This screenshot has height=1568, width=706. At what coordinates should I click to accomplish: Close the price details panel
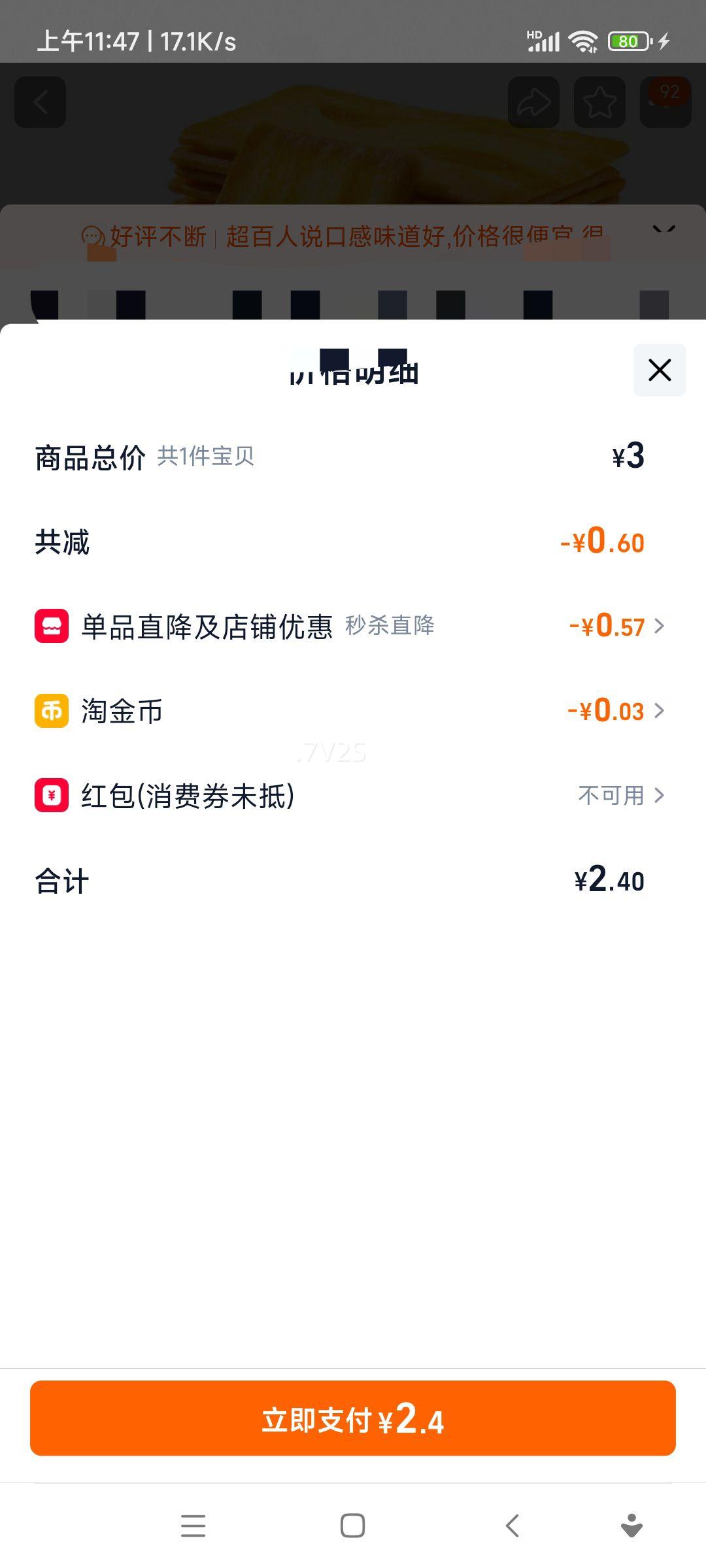(x=660, y=370)
